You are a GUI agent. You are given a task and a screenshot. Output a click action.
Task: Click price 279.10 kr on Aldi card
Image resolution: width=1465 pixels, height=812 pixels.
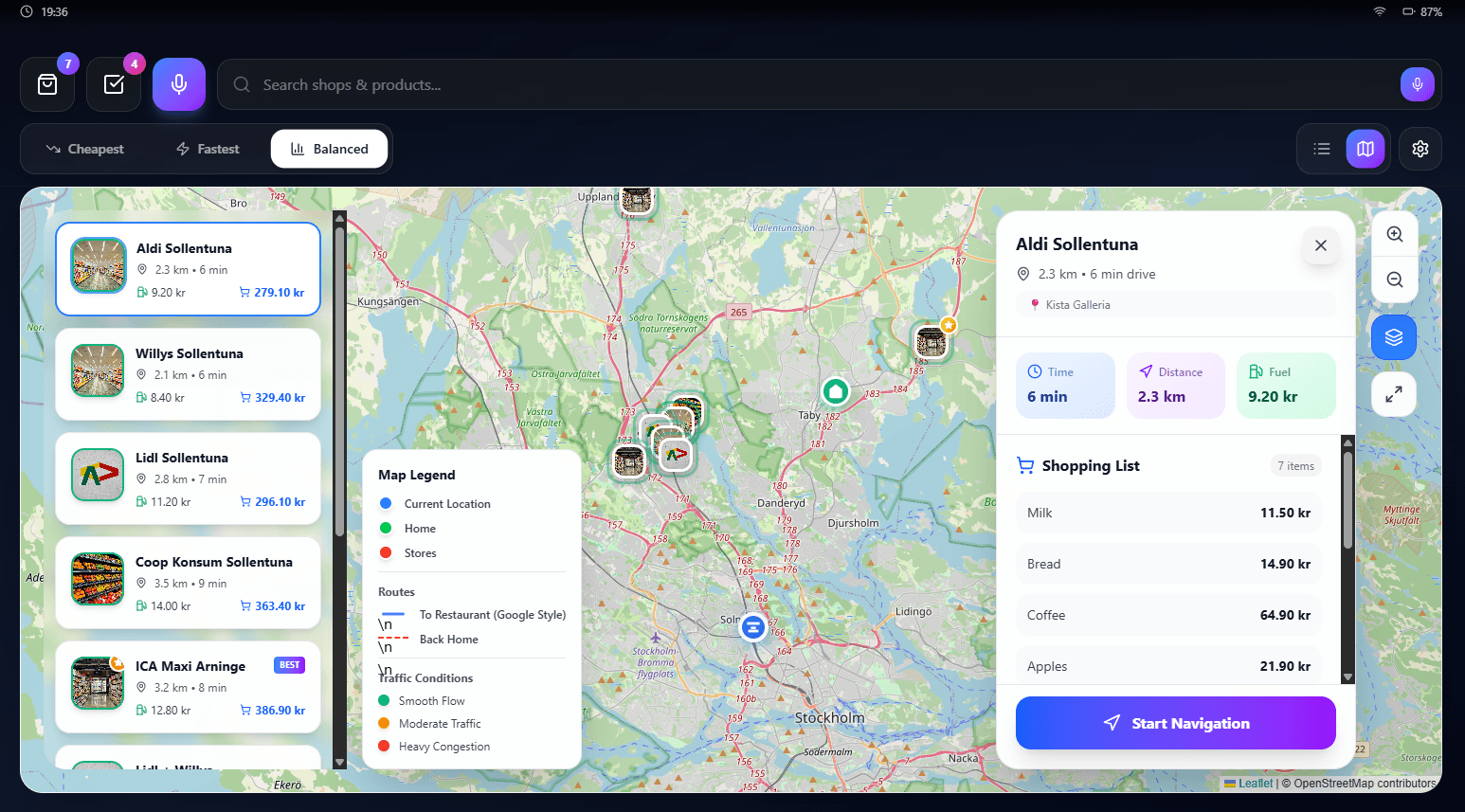[x=273, y=293]
